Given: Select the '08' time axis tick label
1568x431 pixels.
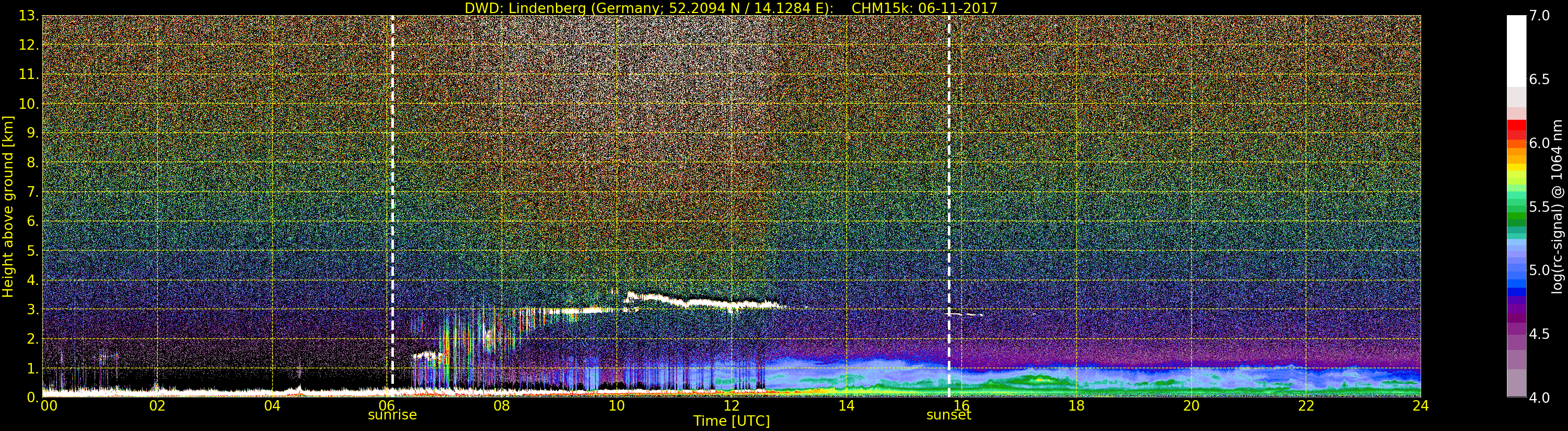Looking at the screenshot, I should pyautogui.click(x=502, y=405).
